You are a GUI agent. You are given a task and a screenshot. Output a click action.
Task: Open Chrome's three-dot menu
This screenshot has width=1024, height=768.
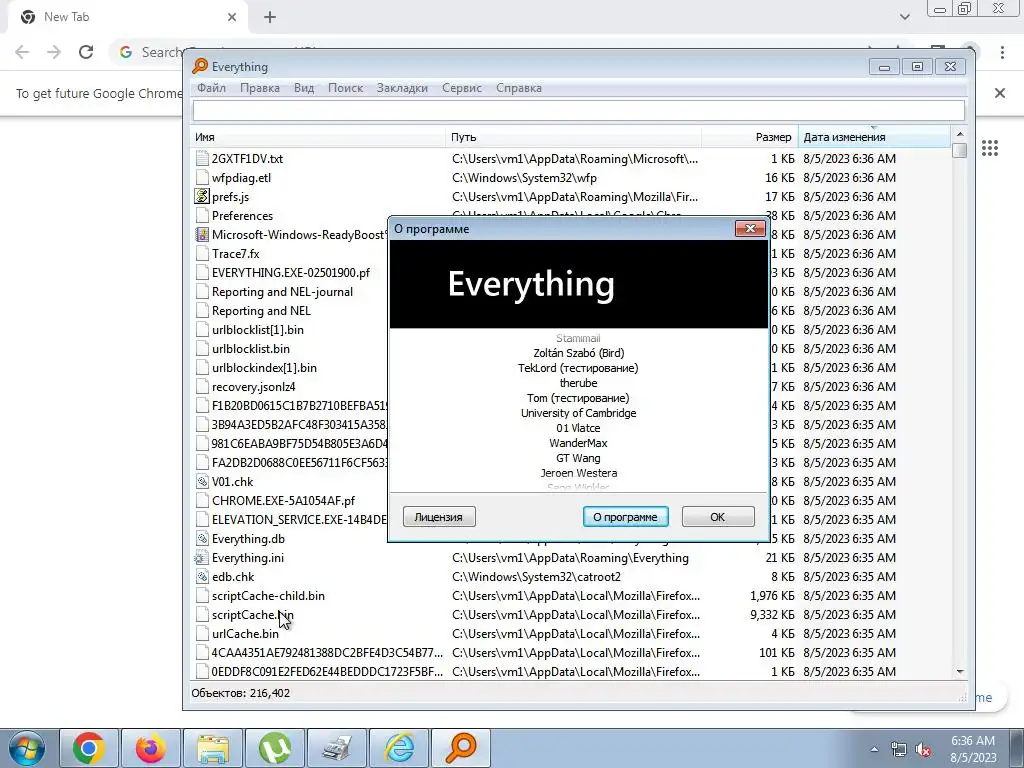[x=1002, y=52]
